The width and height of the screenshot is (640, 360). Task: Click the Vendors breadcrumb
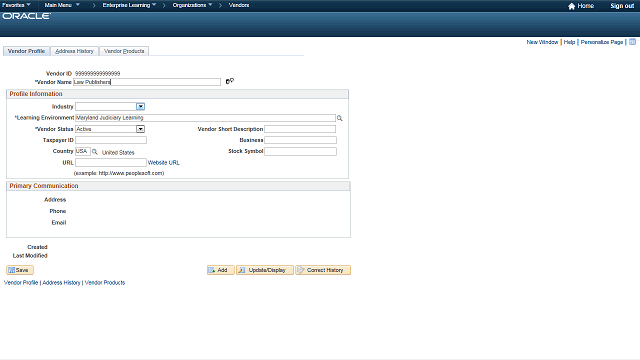239,5
